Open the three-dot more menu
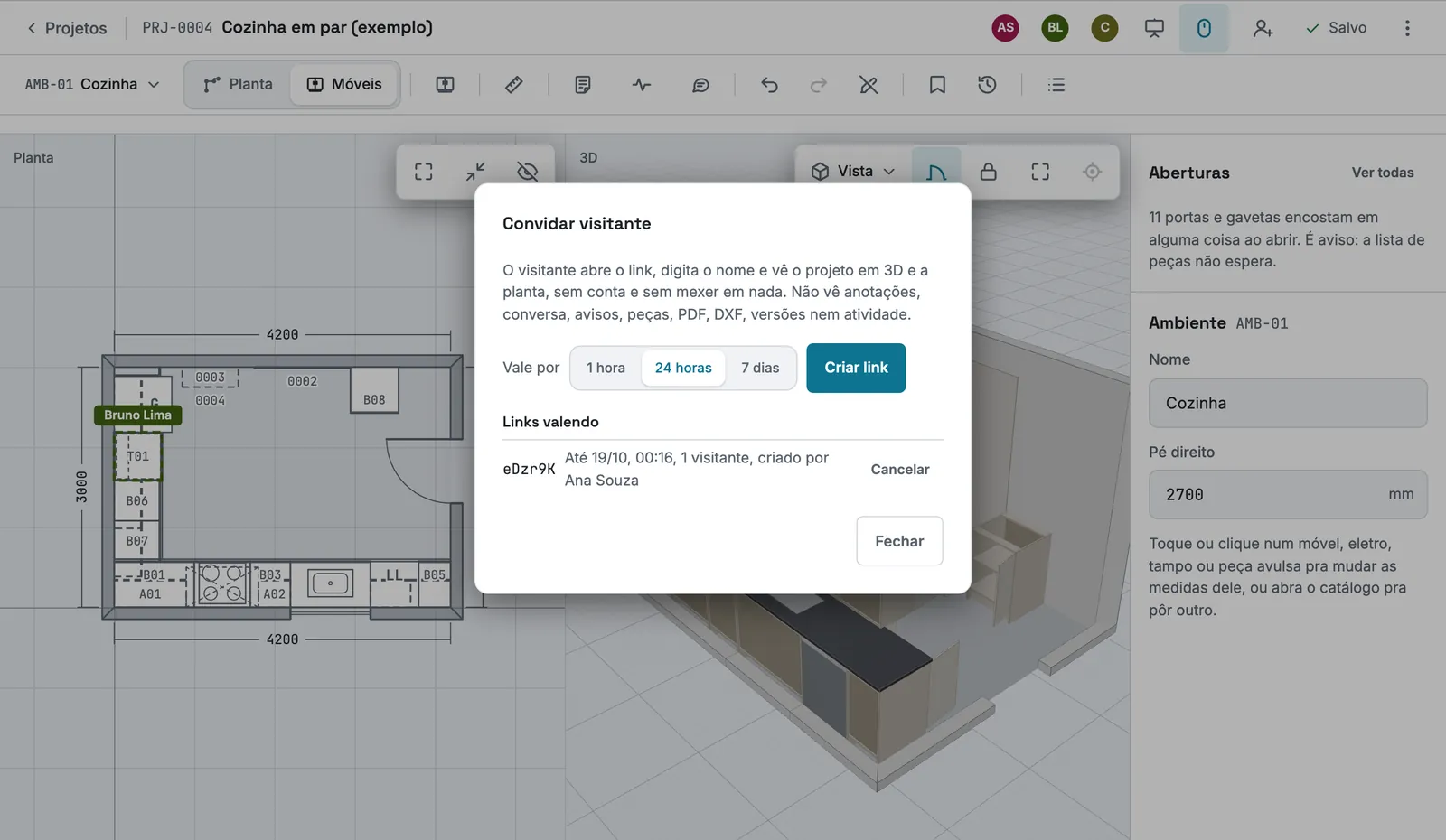1446x840 pixels. (x=1407, y=28)
